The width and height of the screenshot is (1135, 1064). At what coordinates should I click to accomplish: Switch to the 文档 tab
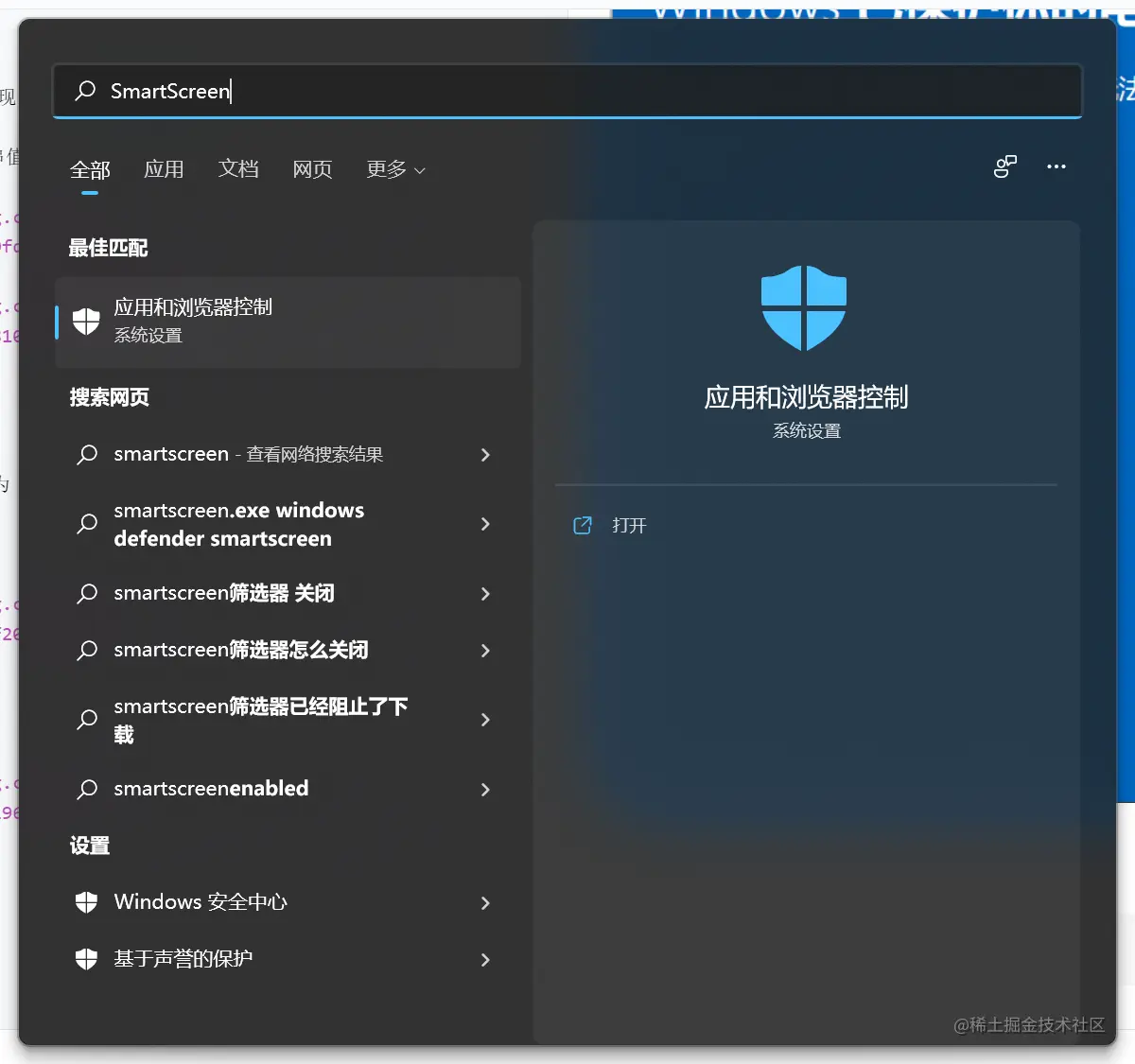[238, 169]
